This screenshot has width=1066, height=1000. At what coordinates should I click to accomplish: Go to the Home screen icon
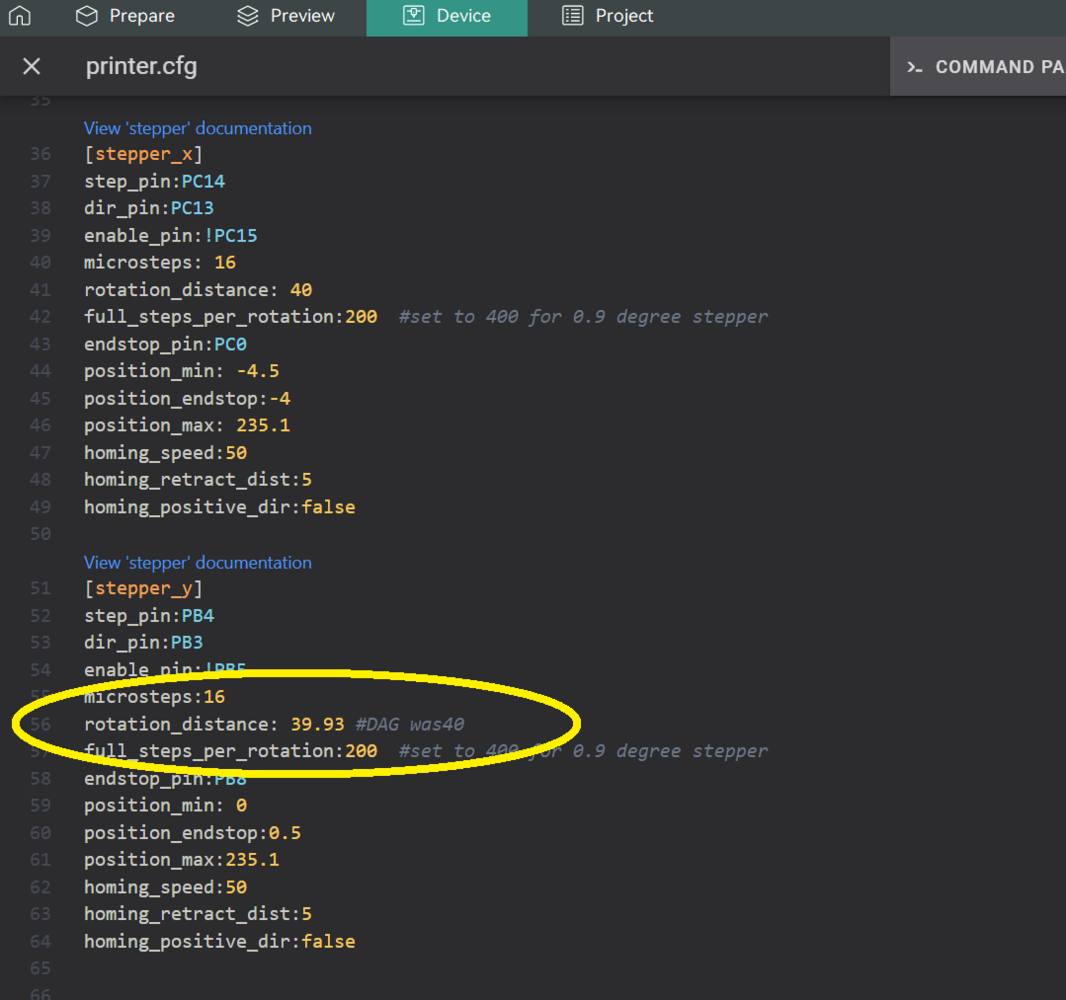(19, 16)
